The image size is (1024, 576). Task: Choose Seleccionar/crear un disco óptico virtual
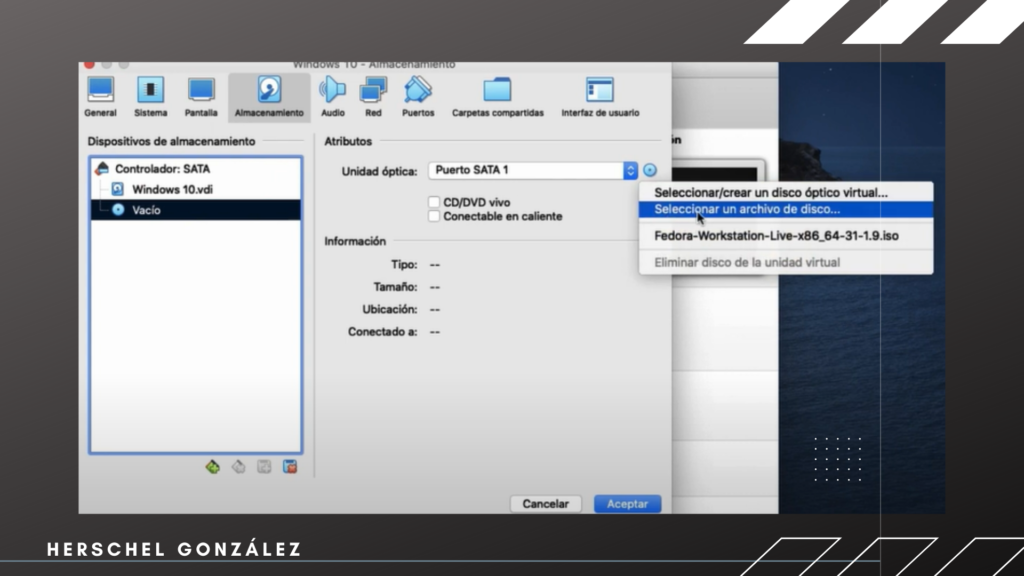[x=786, y=193]
